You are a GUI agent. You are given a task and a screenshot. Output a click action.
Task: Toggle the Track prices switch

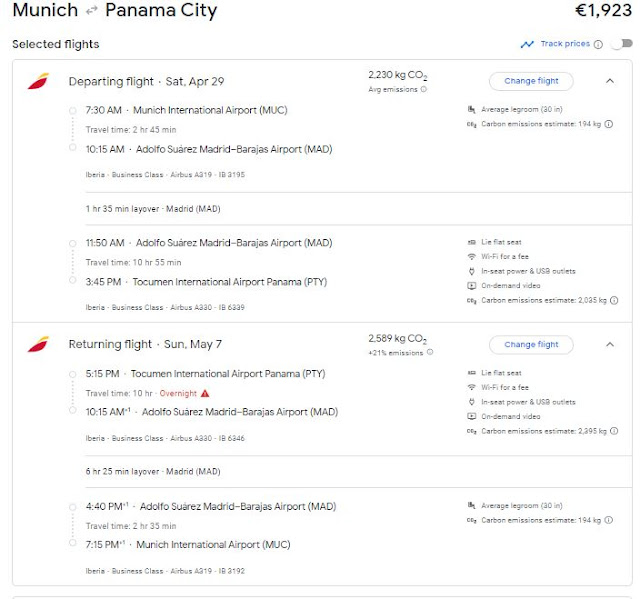[624, 44]
